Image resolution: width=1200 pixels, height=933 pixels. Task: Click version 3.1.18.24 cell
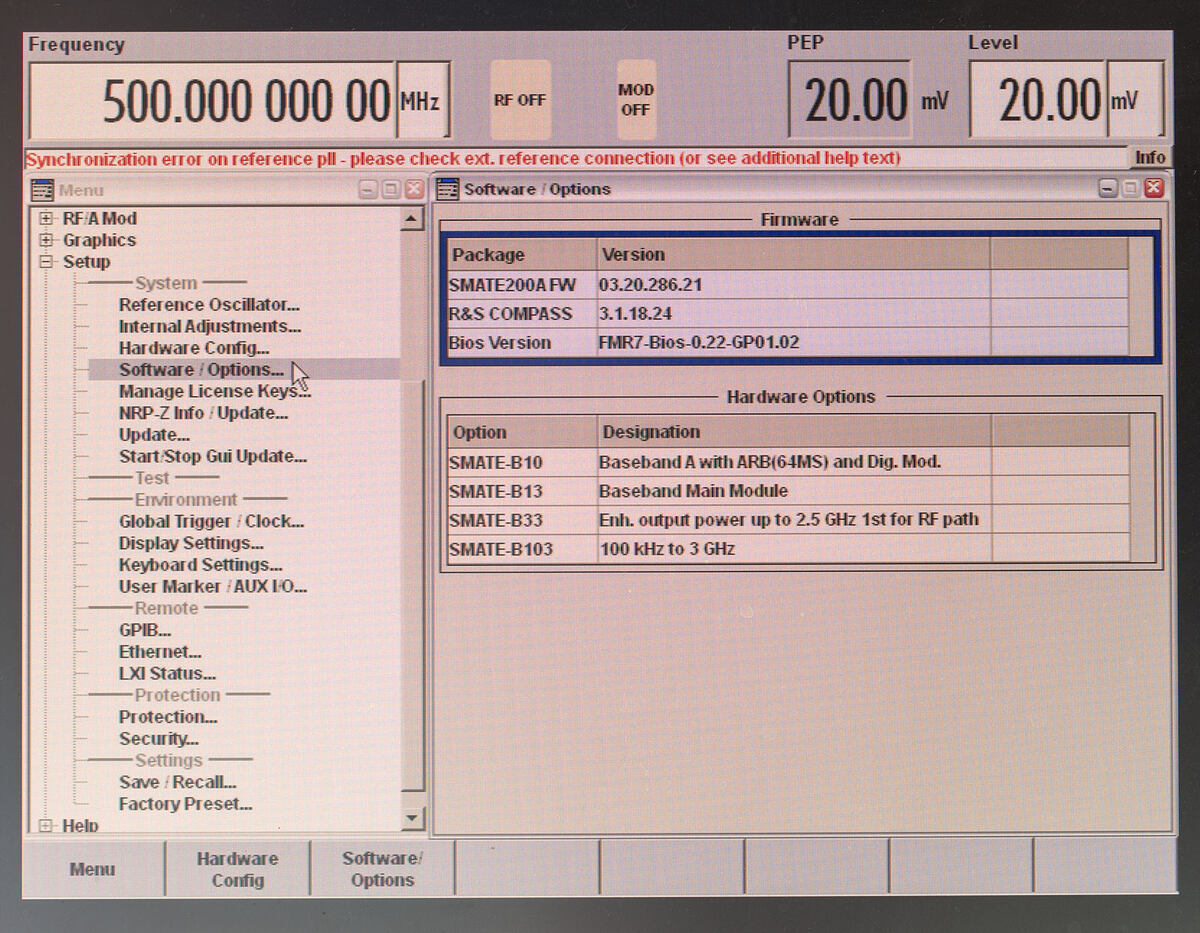[794, 314]
